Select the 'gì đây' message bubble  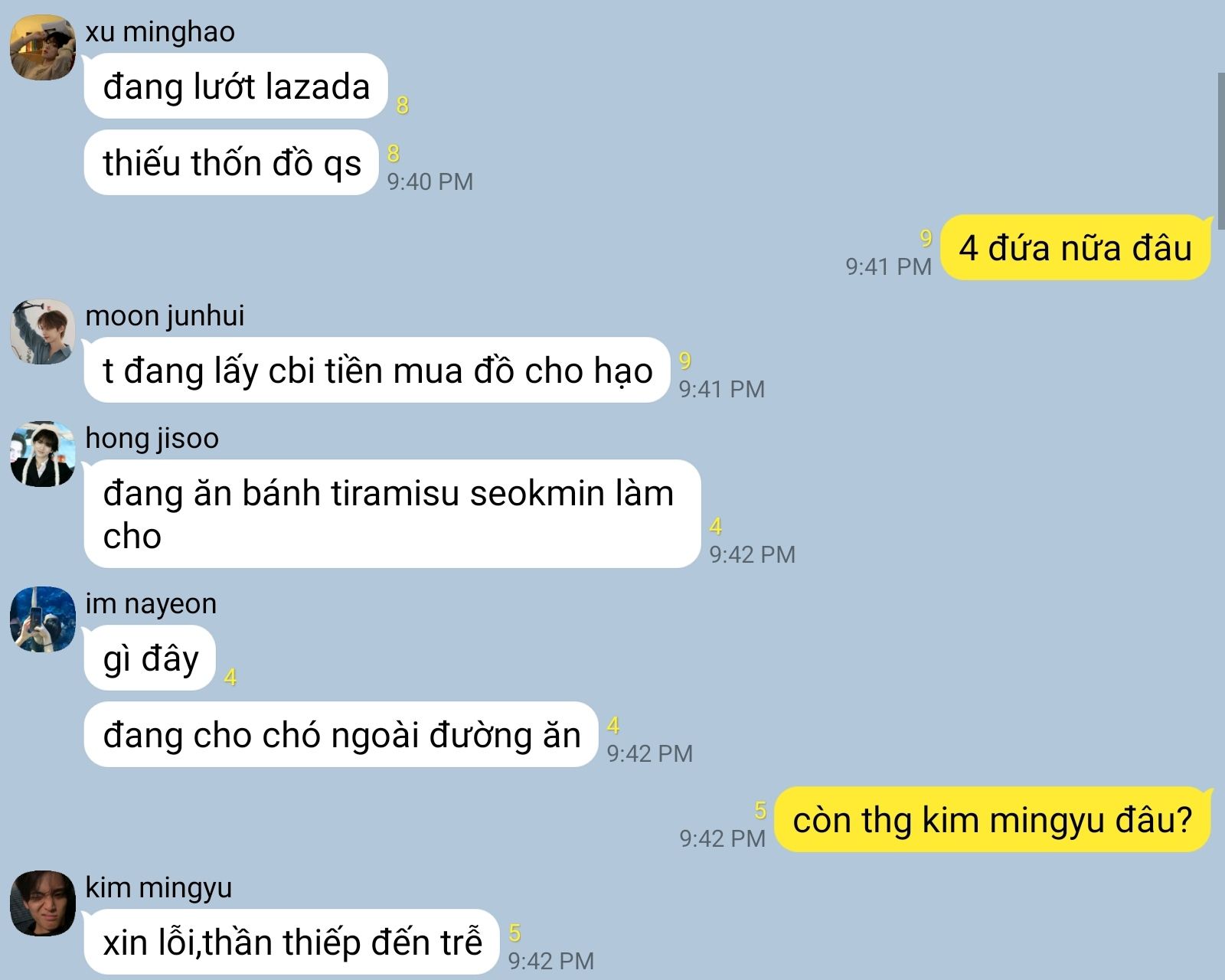coord(150,658)
